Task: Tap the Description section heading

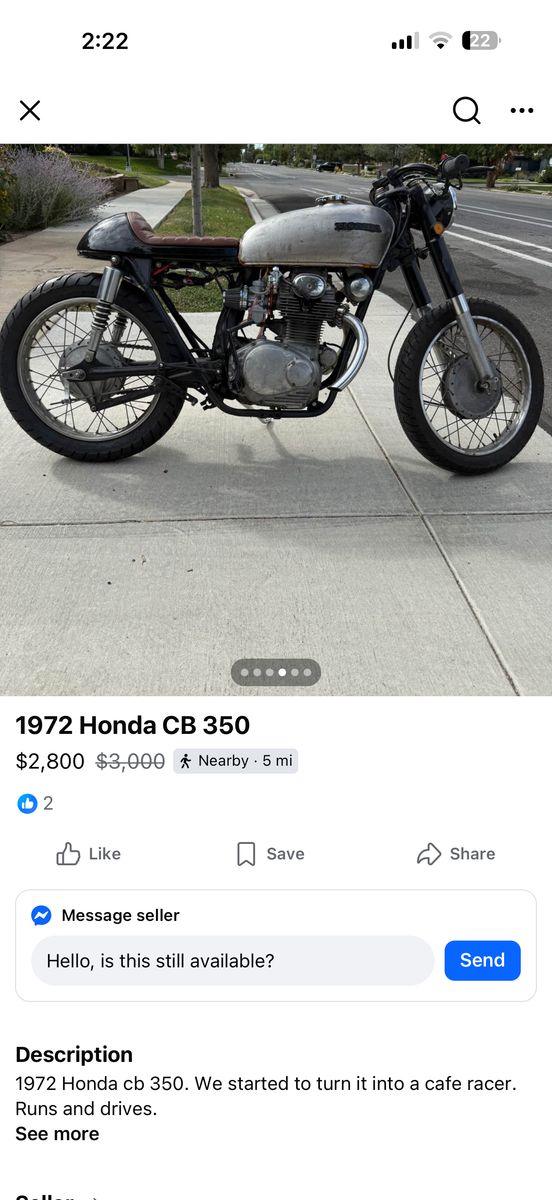Action: (74, 1054)
